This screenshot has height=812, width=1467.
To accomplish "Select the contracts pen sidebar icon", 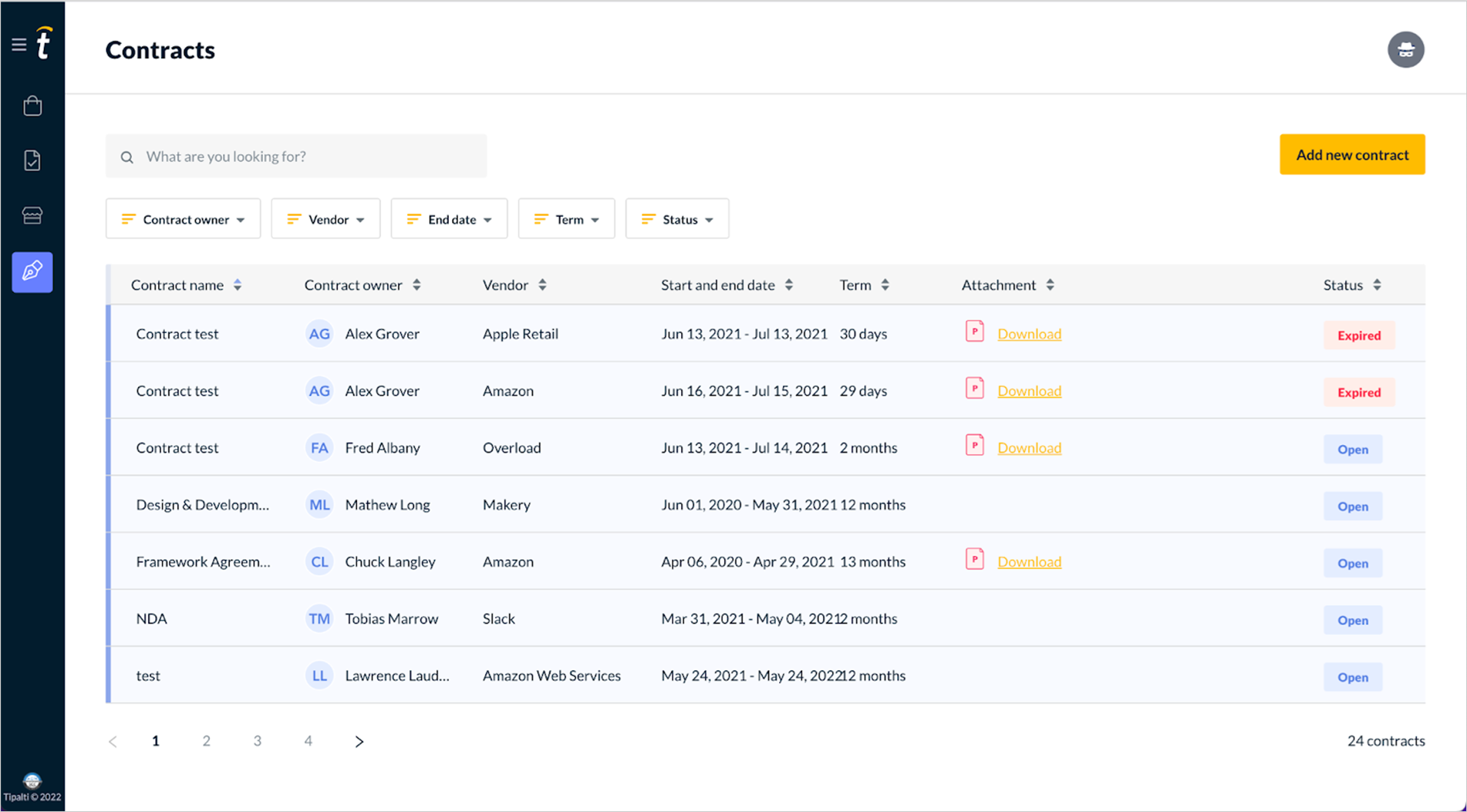I will (32, 271).
